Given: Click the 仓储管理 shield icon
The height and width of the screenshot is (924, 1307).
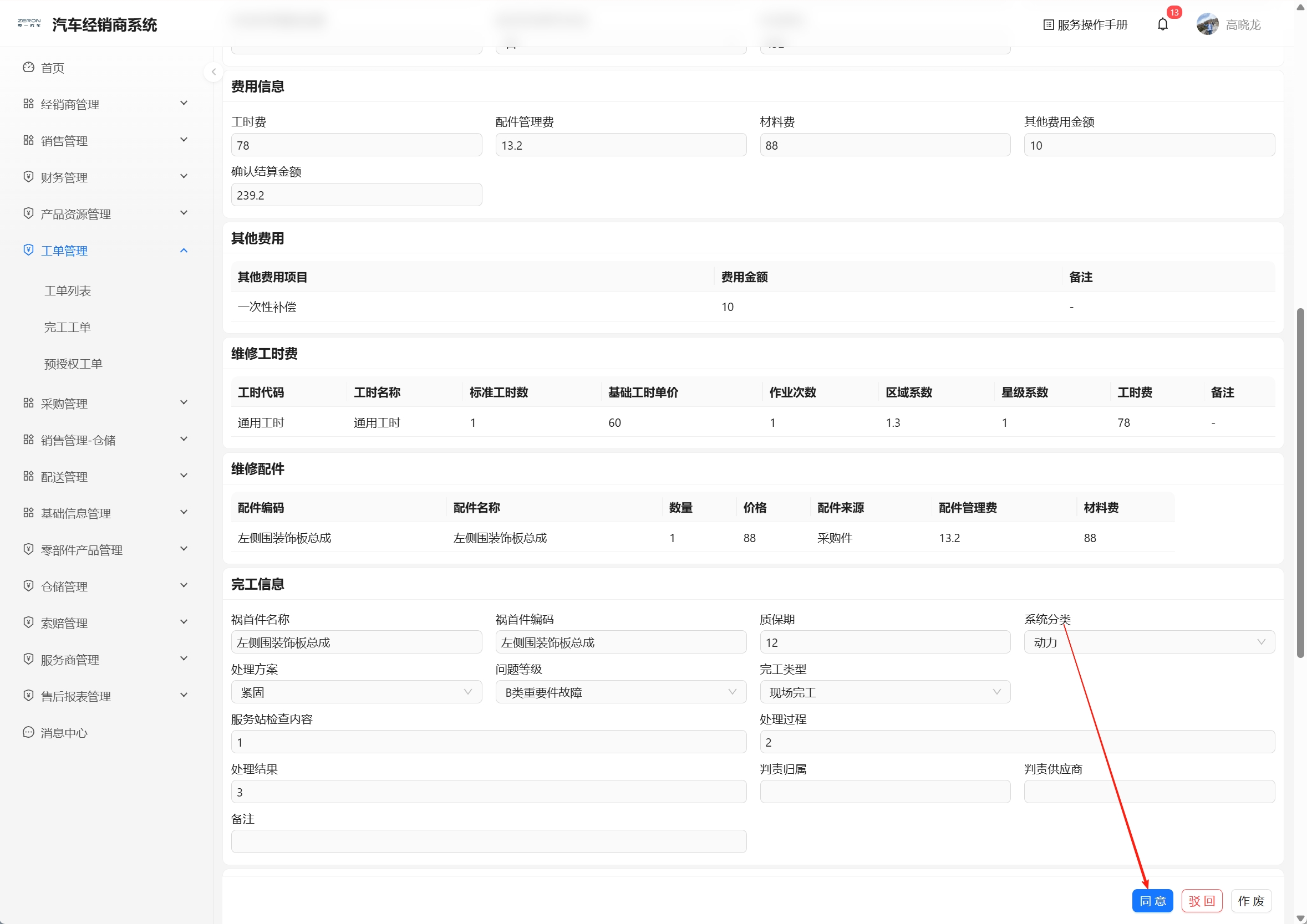Looking at the screenshot, I should point(28,585).
